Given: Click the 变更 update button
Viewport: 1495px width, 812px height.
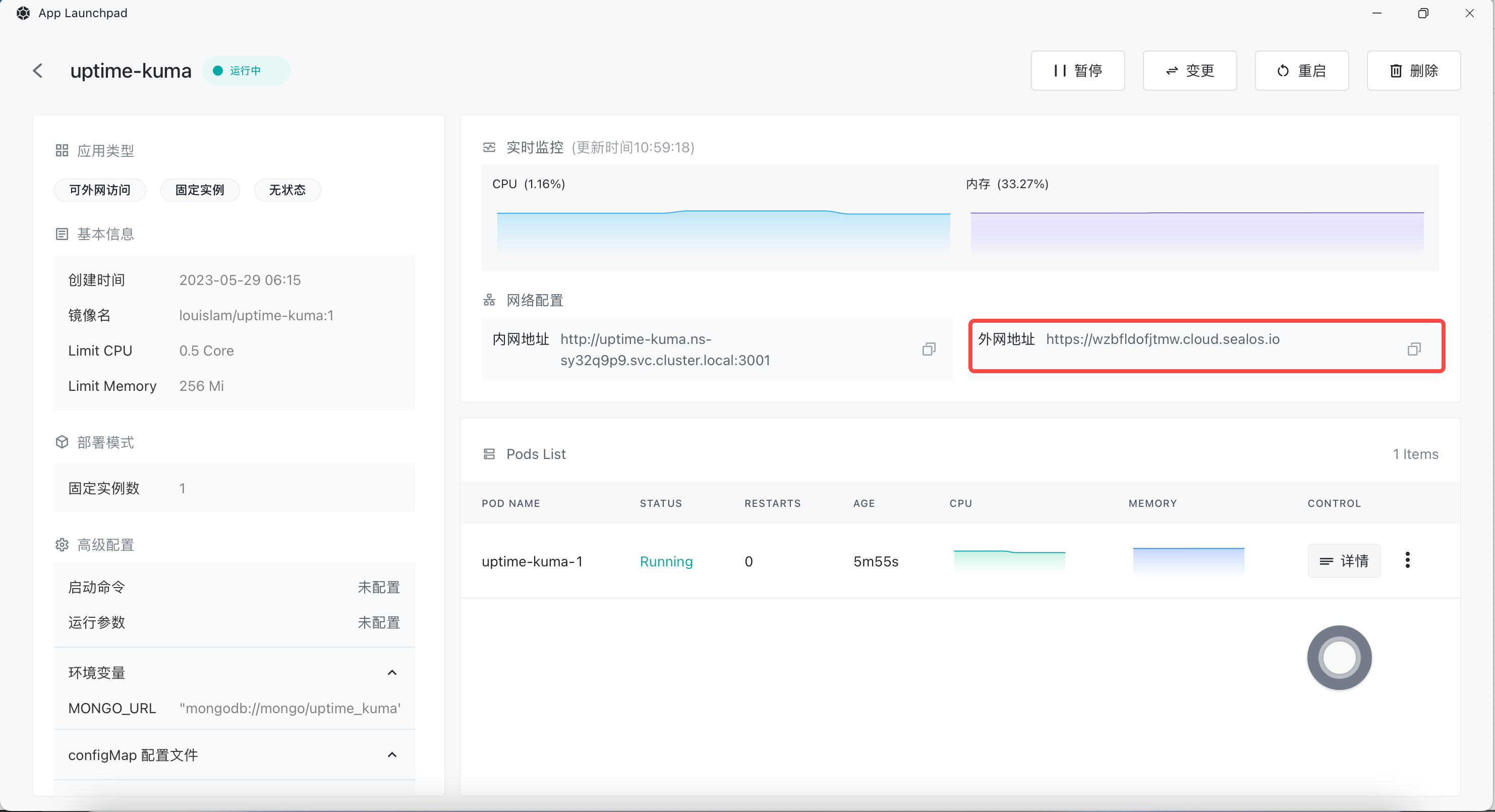Looking at the screenshot, I should point(1190,71).
